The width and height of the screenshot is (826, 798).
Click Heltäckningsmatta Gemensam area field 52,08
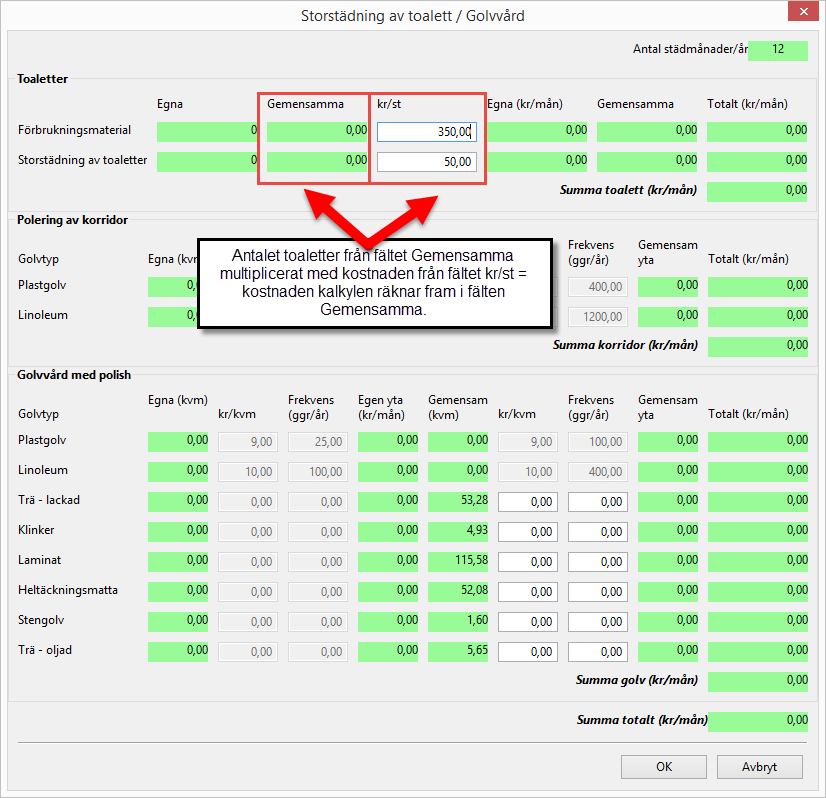click(x=458, y=591)
